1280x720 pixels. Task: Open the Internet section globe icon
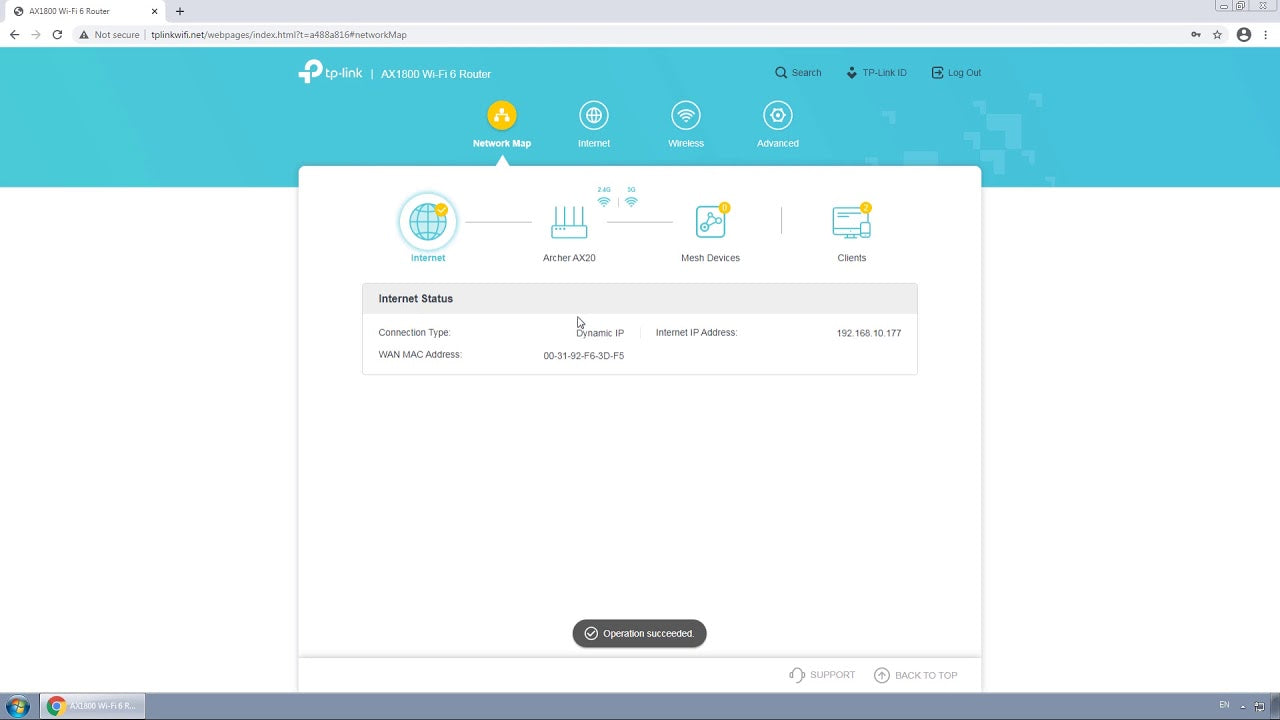[594, 114]
